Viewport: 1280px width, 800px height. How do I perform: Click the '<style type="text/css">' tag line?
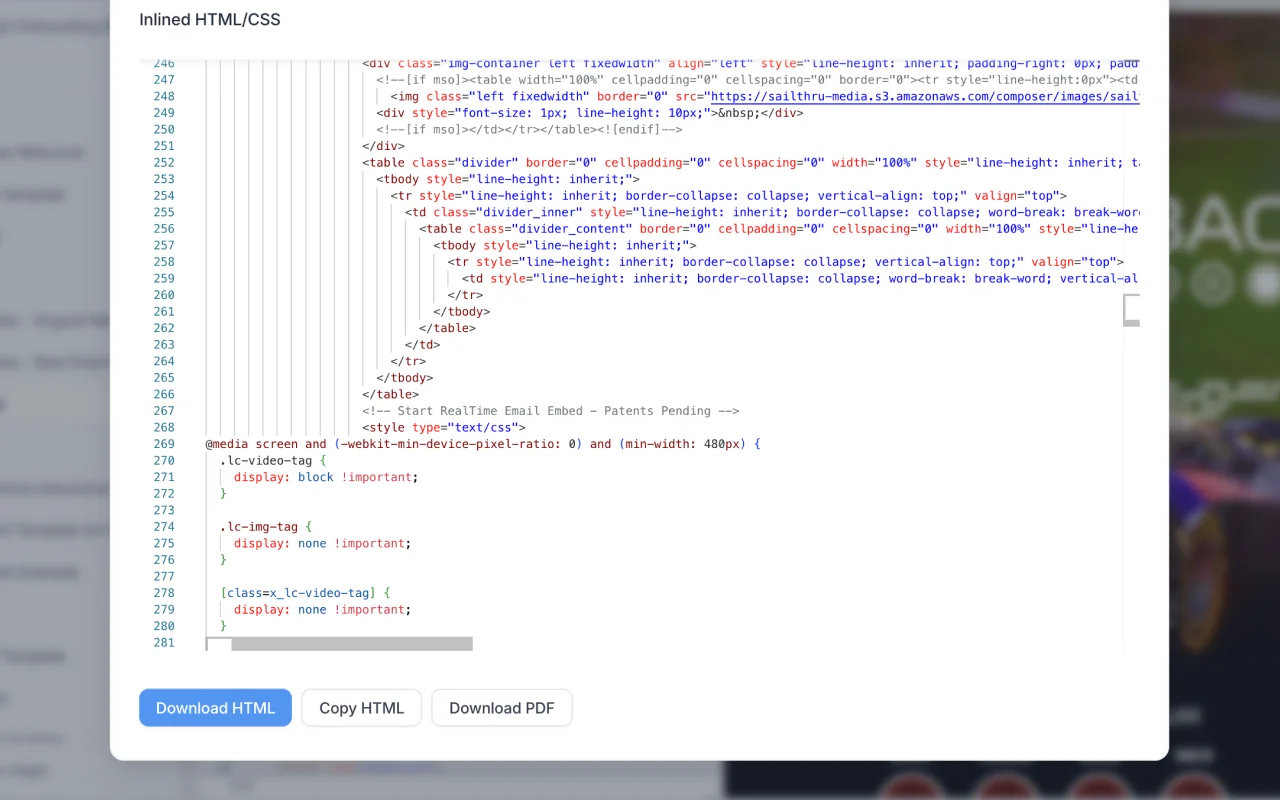[x=444, y=427]
